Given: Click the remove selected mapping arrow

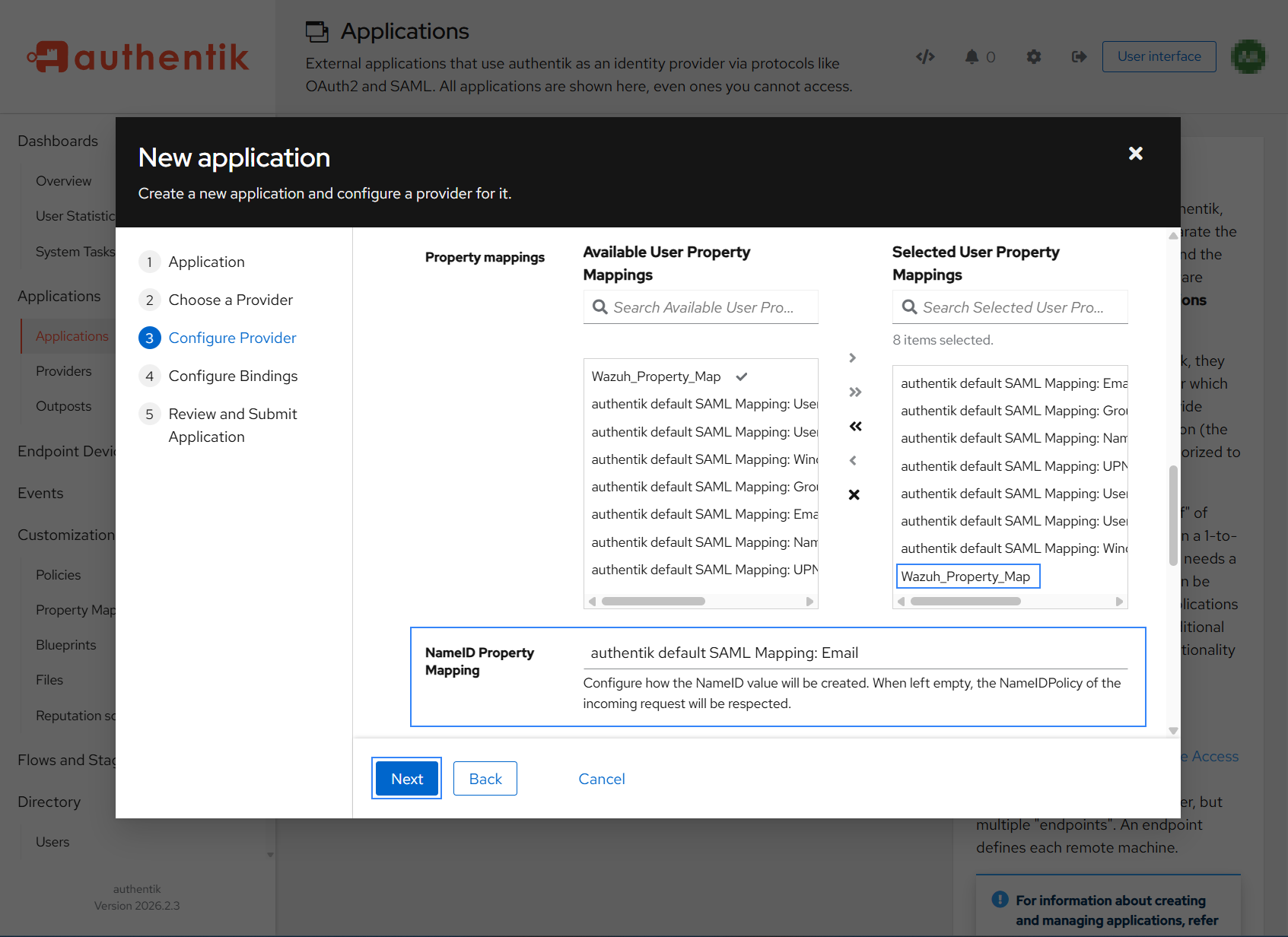Looking at the screenshot, I should pyautogui.click(x=854, y=460).
